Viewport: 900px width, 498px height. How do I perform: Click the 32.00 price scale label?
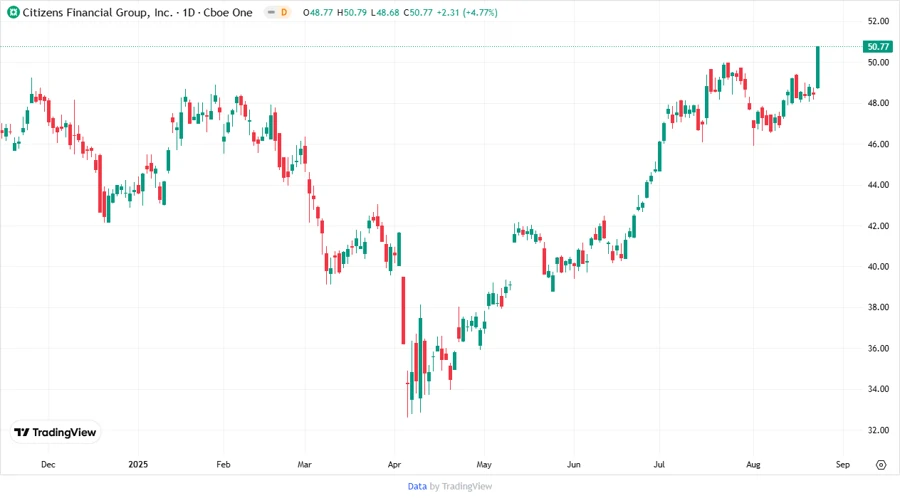[878, 430]
